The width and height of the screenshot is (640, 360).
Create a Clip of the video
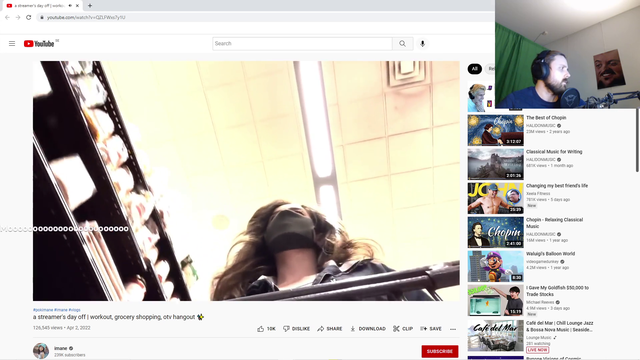(403, 329)
